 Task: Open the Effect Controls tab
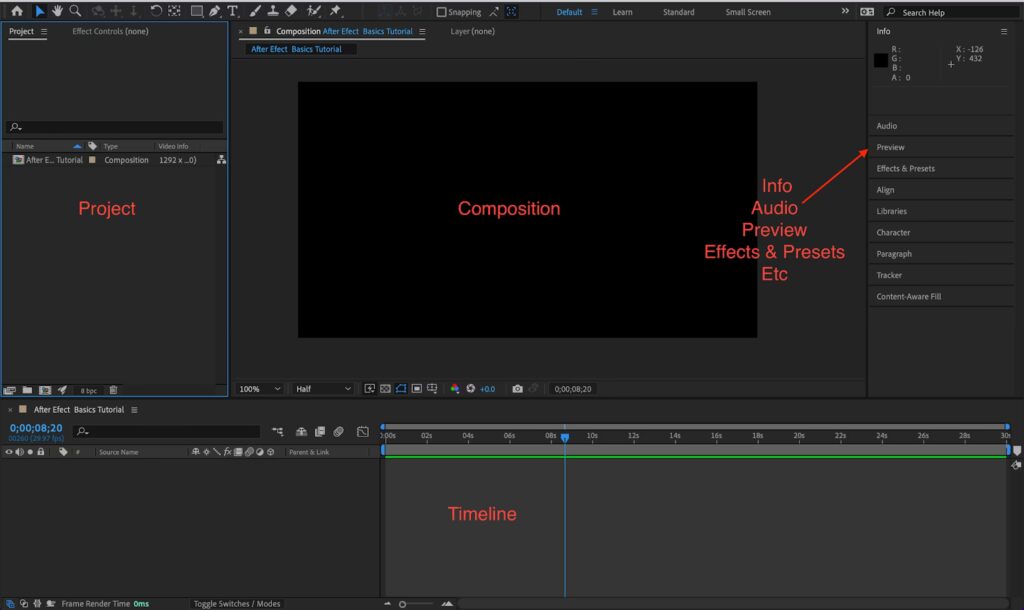point(110,31)
